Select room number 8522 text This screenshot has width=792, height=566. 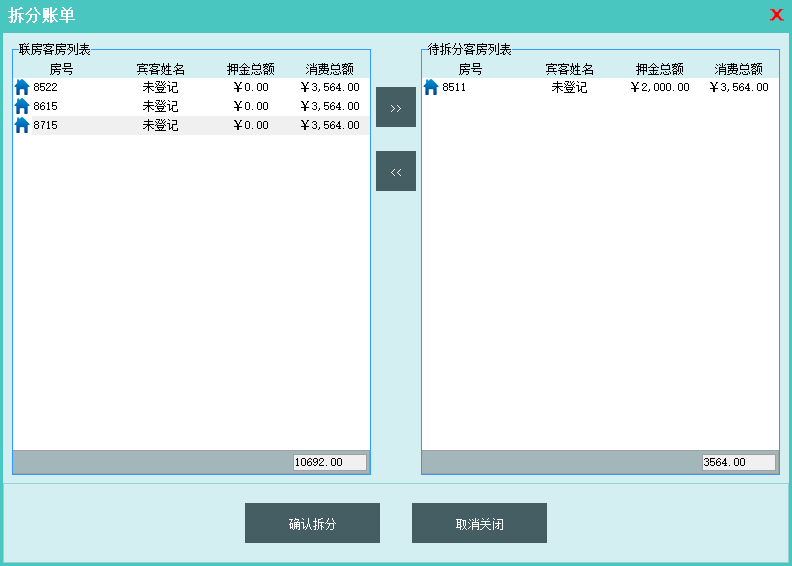coord(45,87)
